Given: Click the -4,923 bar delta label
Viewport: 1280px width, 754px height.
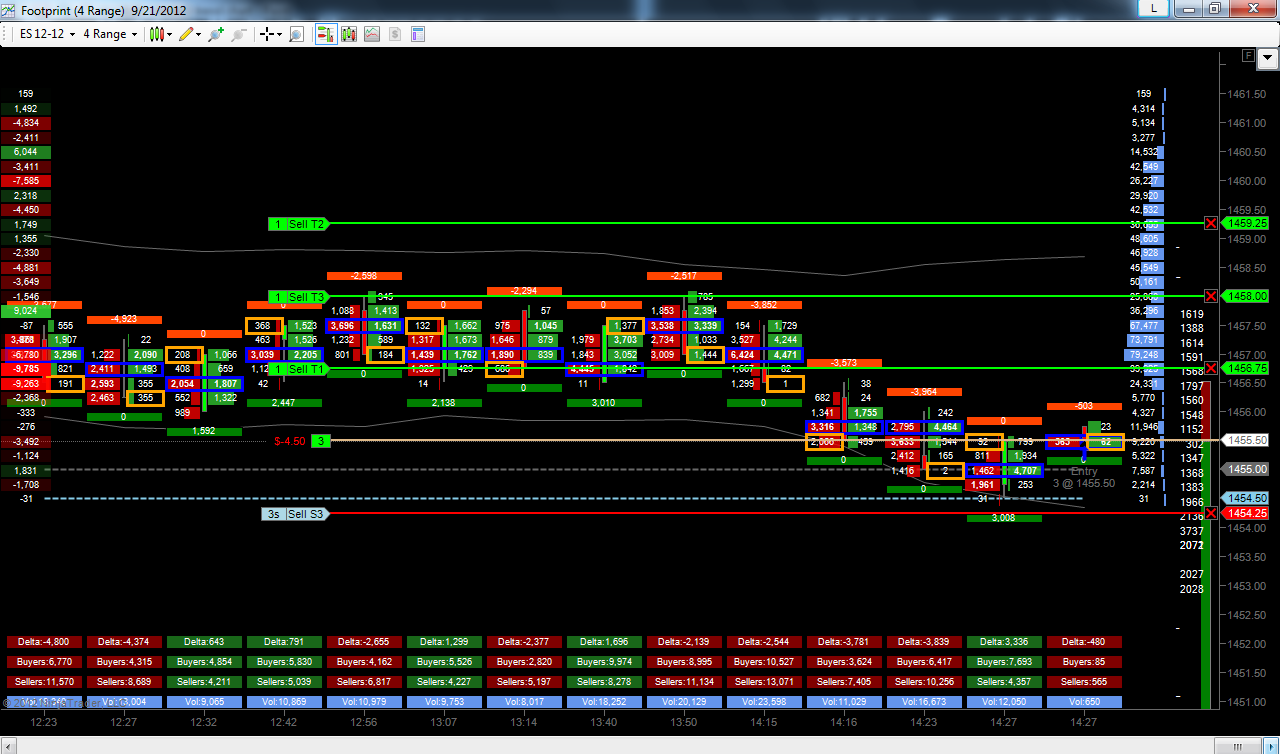Looking at the screenshot, I should [124, 319].
